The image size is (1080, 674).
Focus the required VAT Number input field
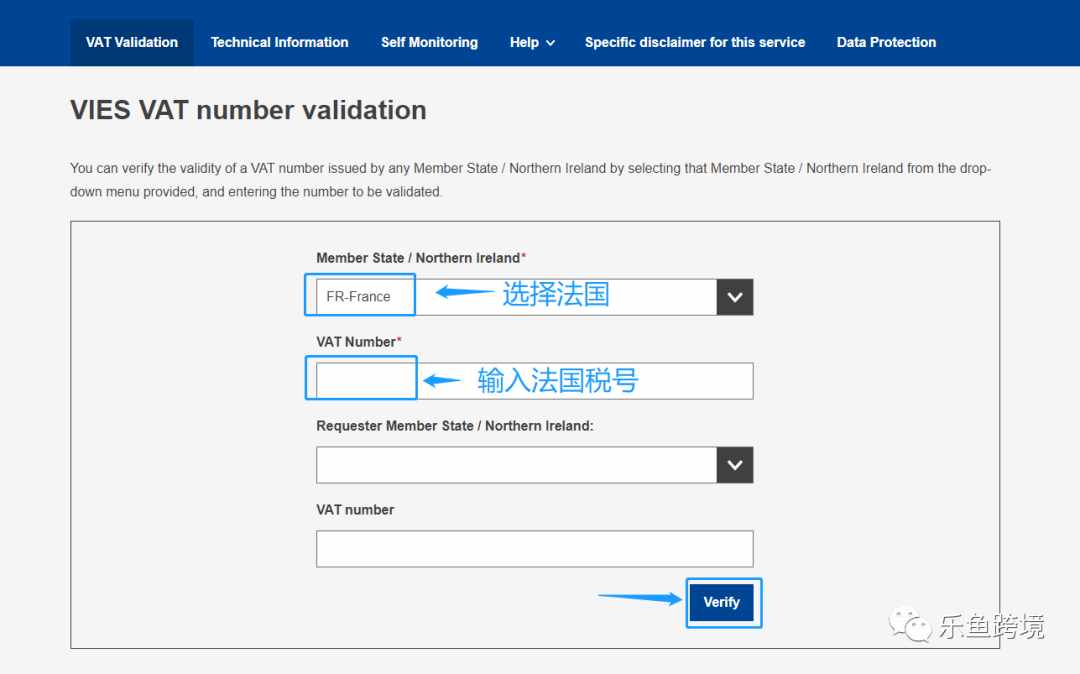pos(534,381)
